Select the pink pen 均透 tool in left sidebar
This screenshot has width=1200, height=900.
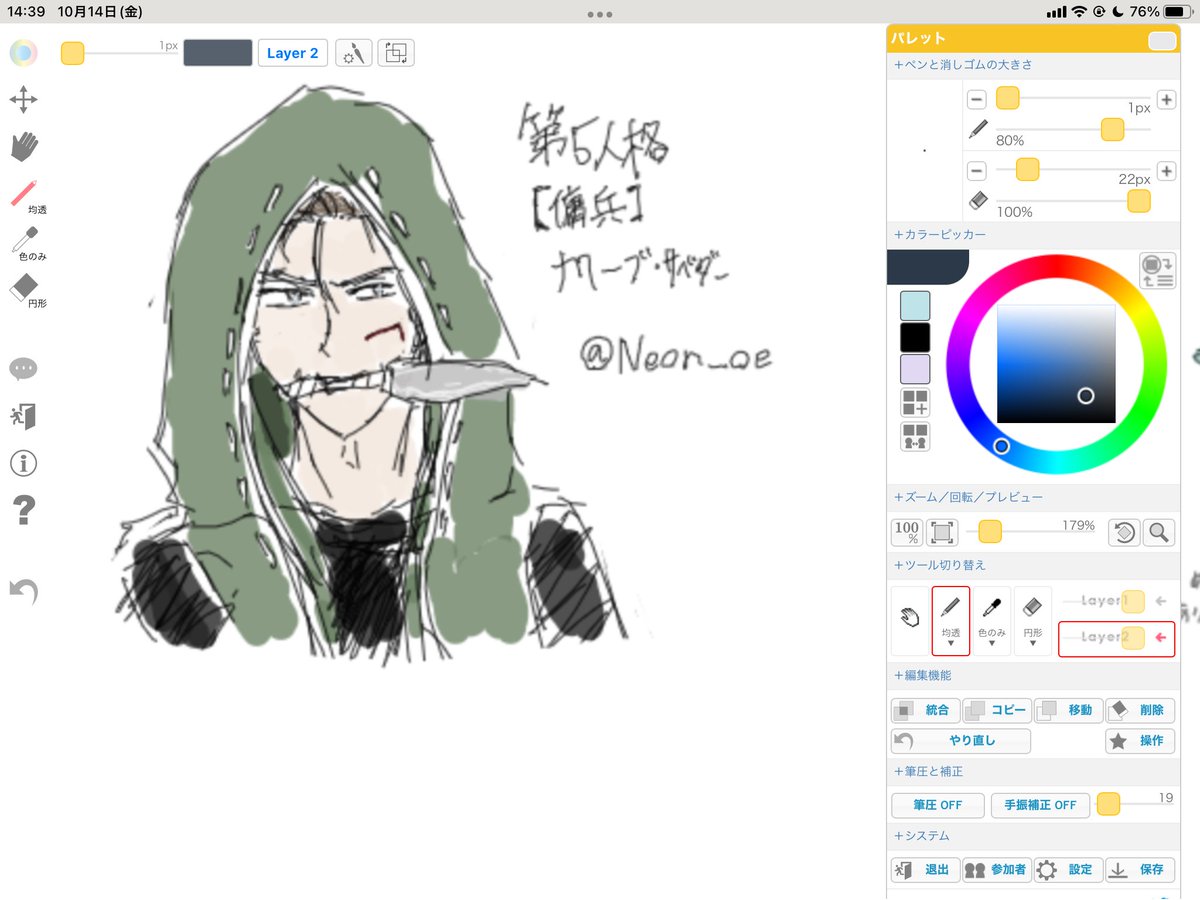(26, 196)
